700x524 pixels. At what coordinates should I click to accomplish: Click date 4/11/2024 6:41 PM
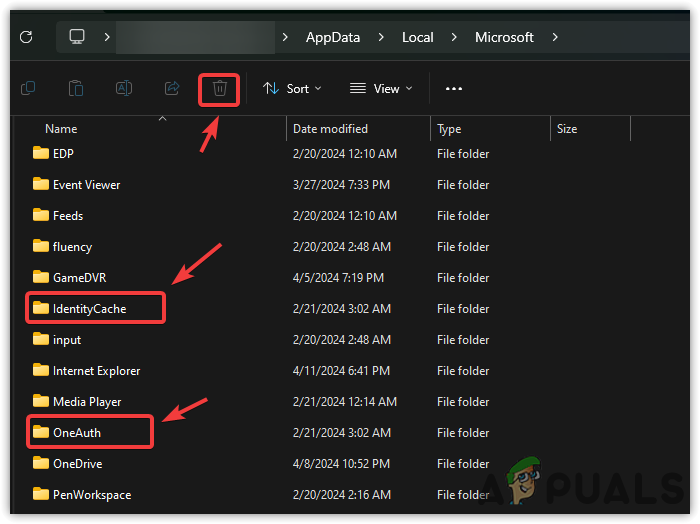click(x=342, y=371)
